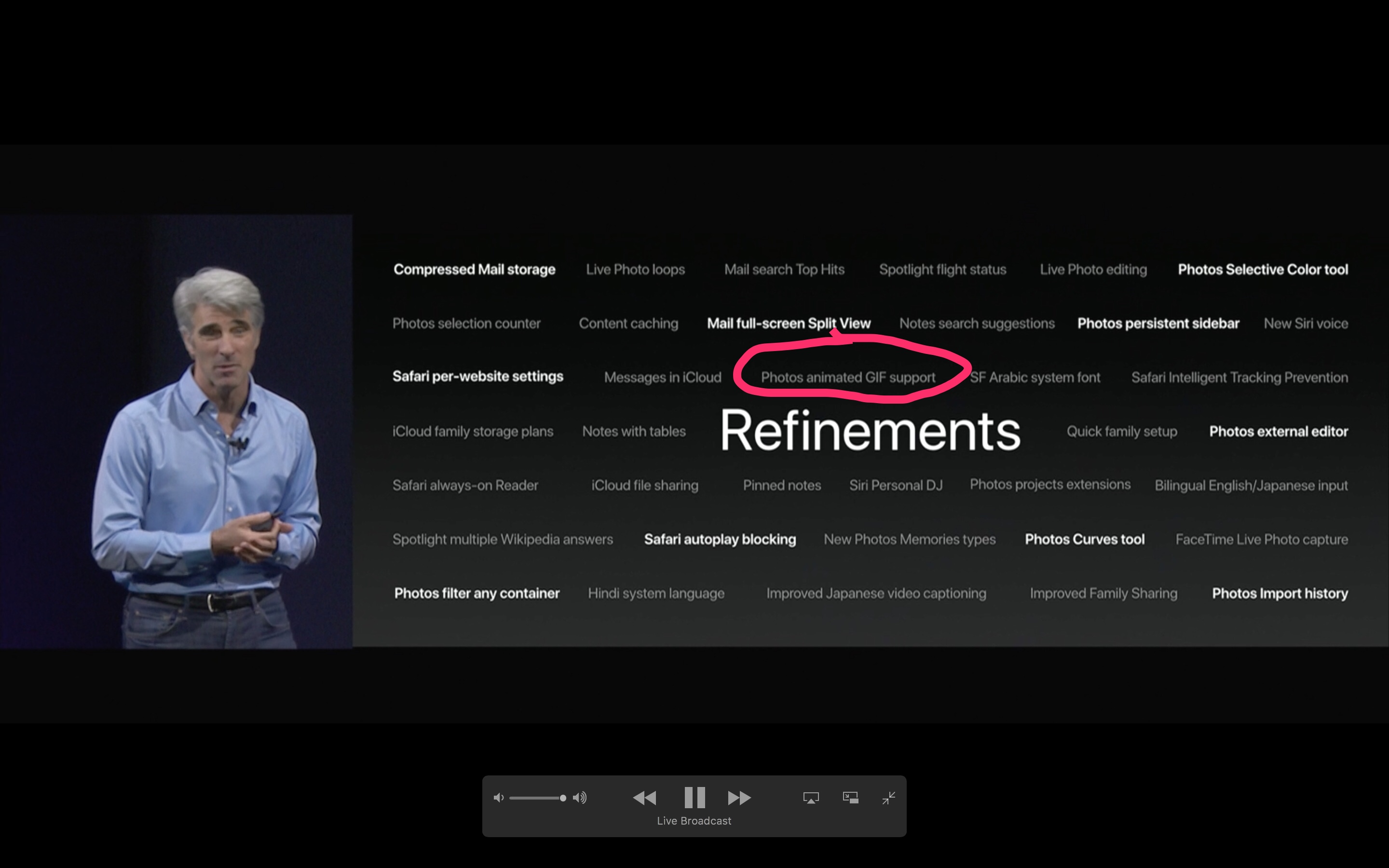This screenshot has height=868, width=1389.
Task: Click the Live Broadcast status label
Action: coord(694,821)
